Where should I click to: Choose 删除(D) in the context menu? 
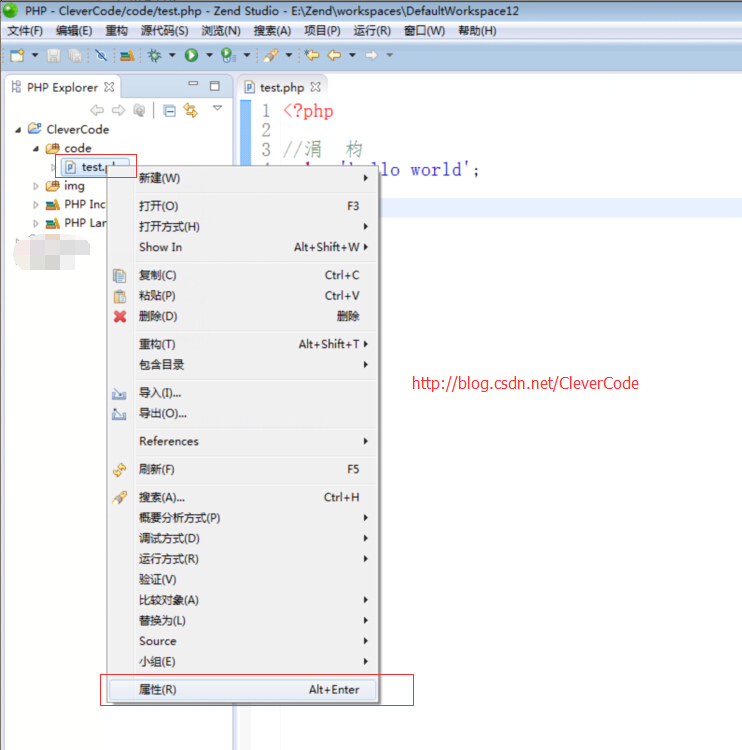[x=243, y=317]
